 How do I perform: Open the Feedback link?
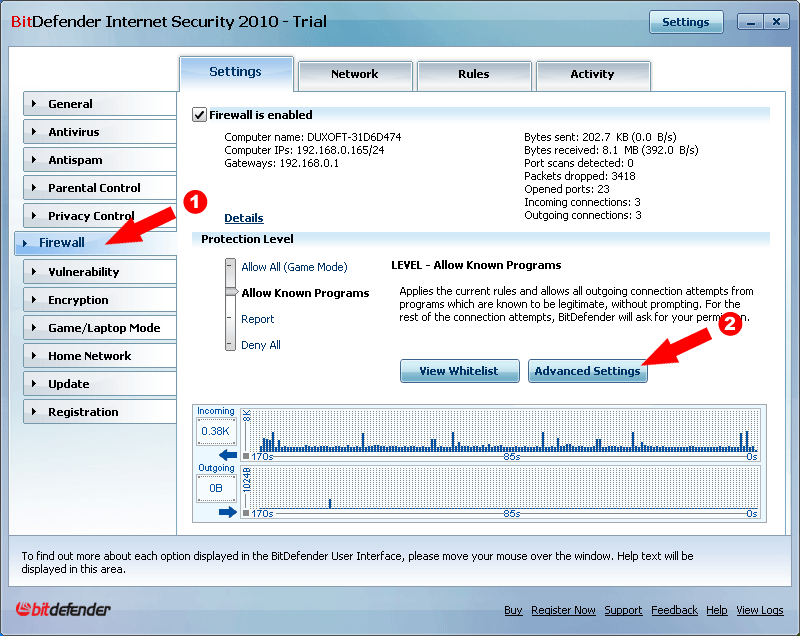[x=674, y=610]
